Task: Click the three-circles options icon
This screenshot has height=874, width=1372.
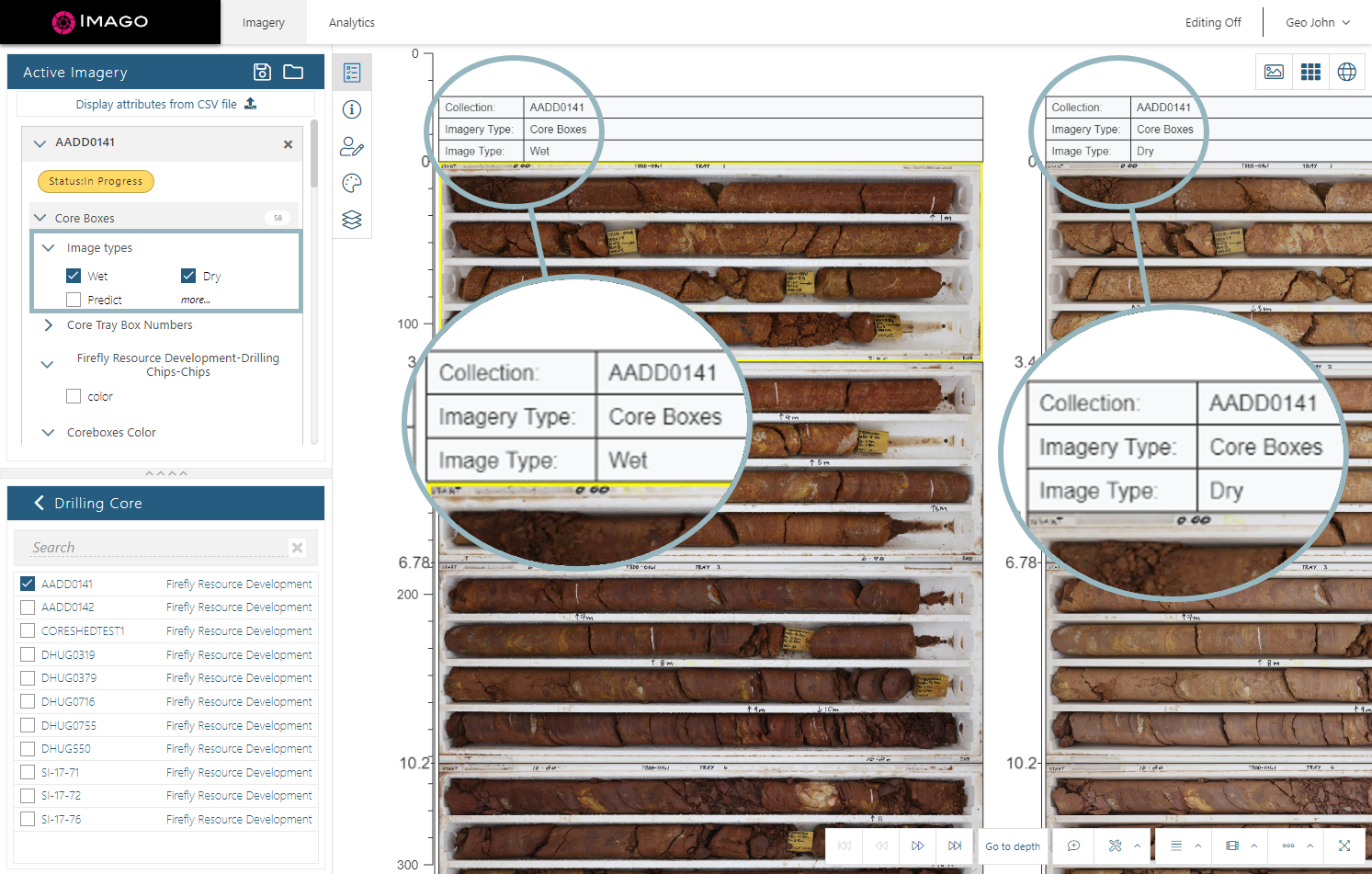Action: click(1288, 846)
